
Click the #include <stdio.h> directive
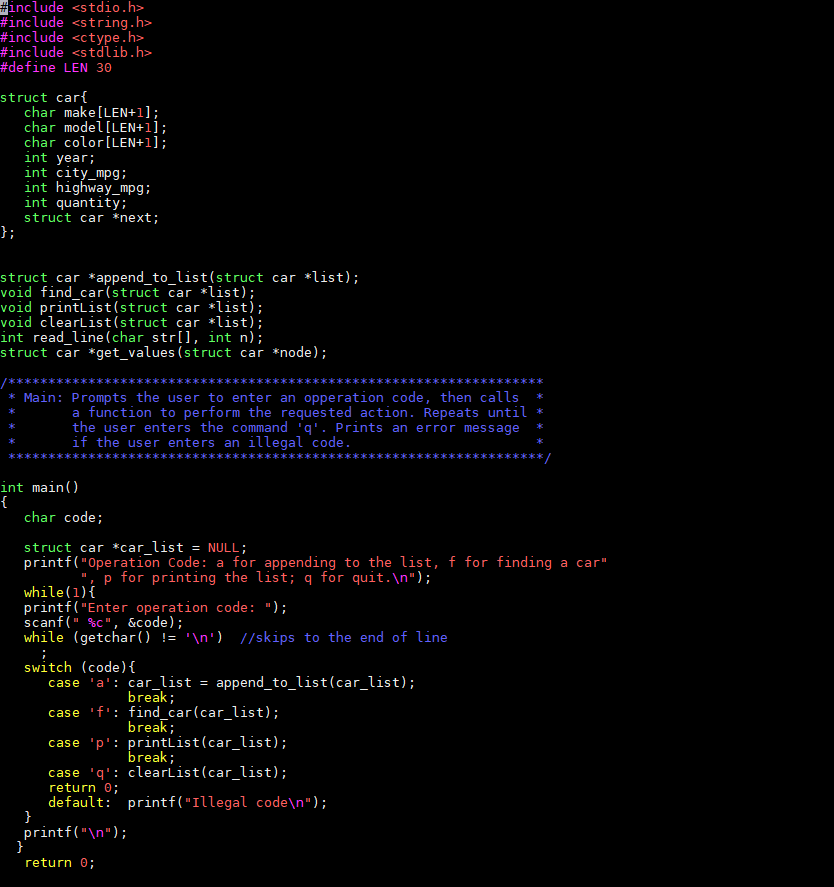click(x=75, y=7)
